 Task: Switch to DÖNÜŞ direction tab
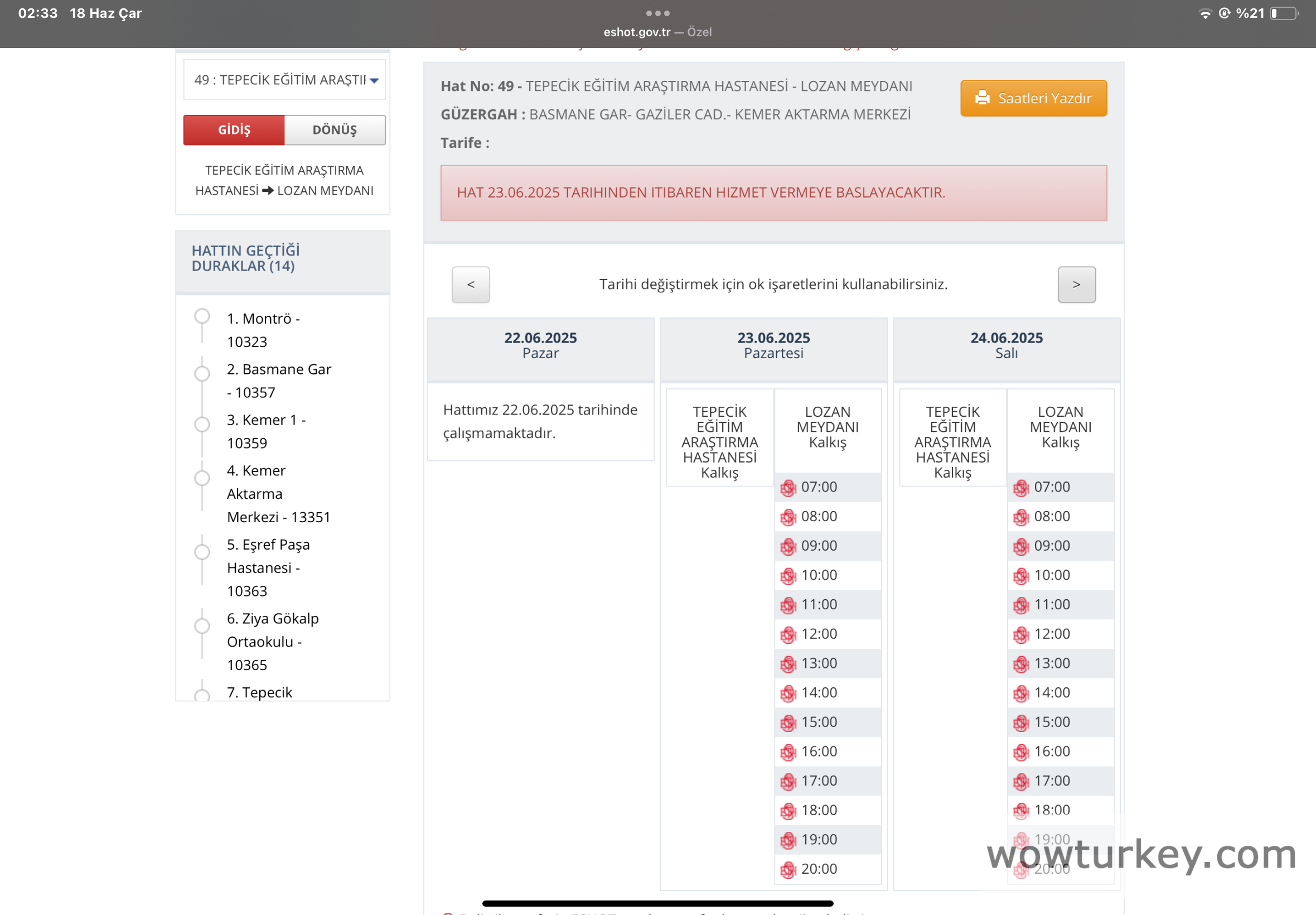(335, 130)
